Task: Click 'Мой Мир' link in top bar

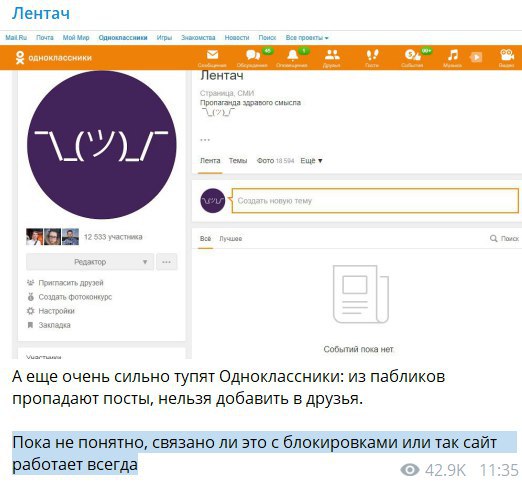Action: pos(76,38)
